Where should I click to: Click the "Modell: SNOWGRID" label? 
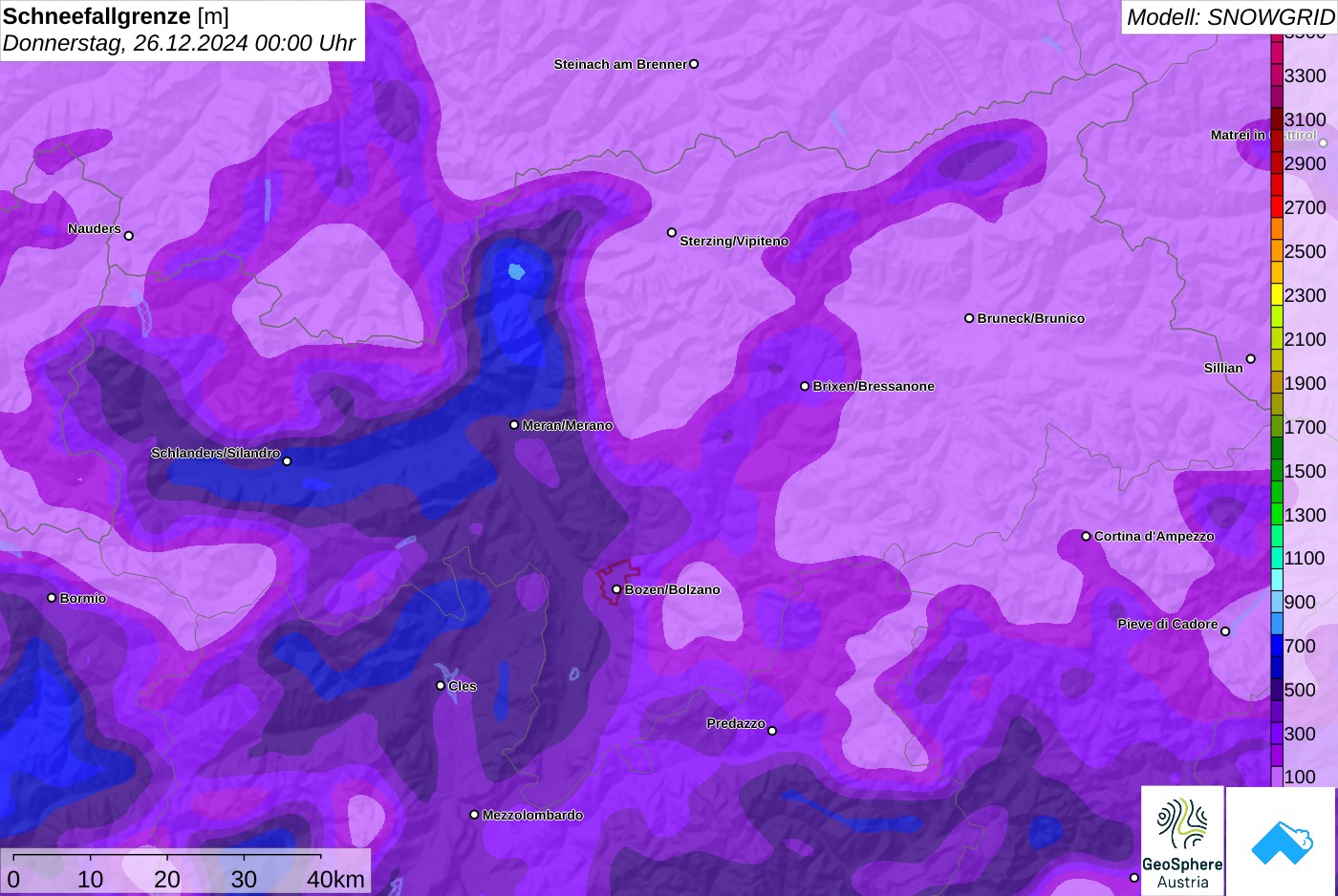1230,16
